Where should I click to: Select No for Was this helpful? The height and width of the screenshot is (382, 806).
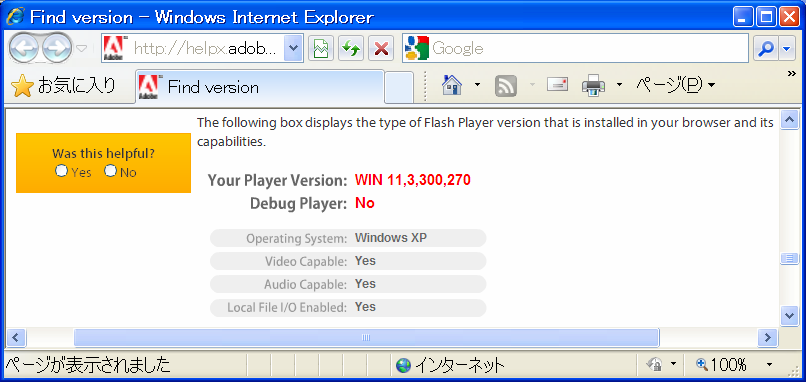click(111, 171)
